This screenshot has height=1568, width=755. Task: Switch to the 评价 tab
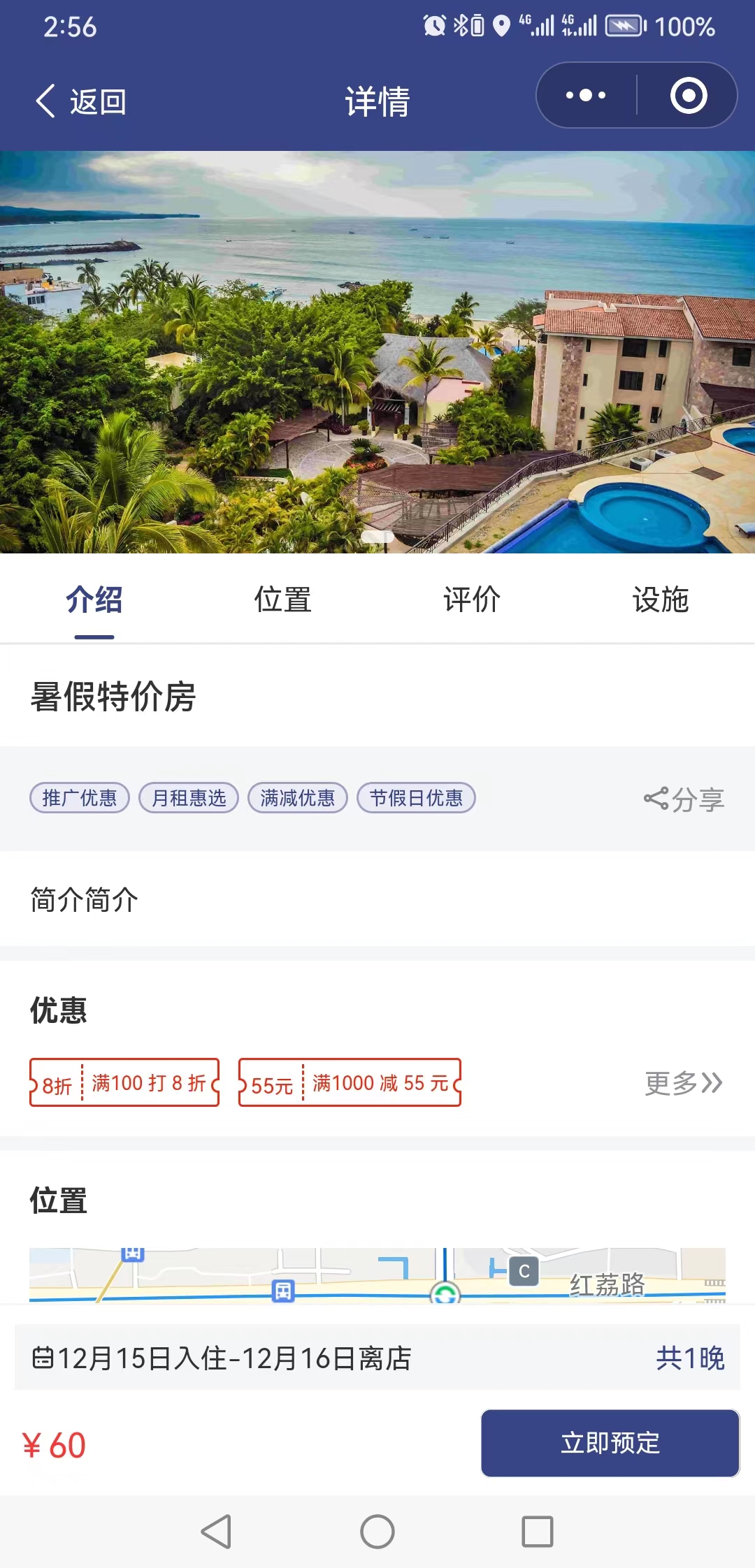click(x=472, y=600)
